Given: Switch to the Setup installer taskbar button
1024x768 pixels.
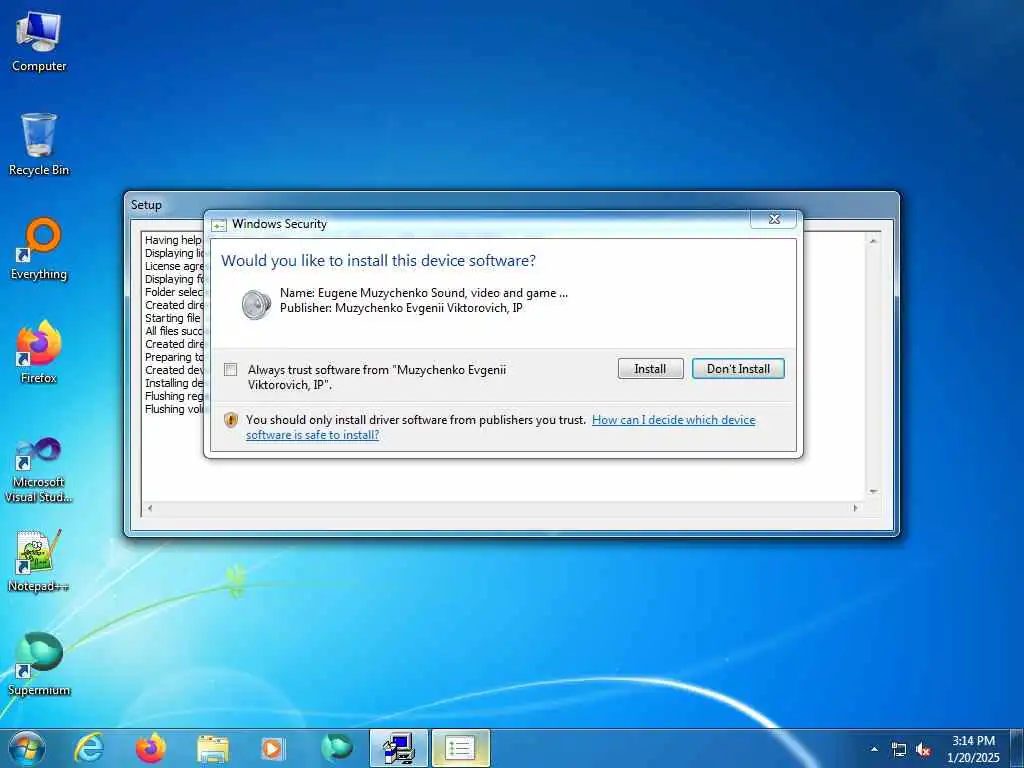Looking at the screenshot, I should pyautogui.click(x=399, y=748).
